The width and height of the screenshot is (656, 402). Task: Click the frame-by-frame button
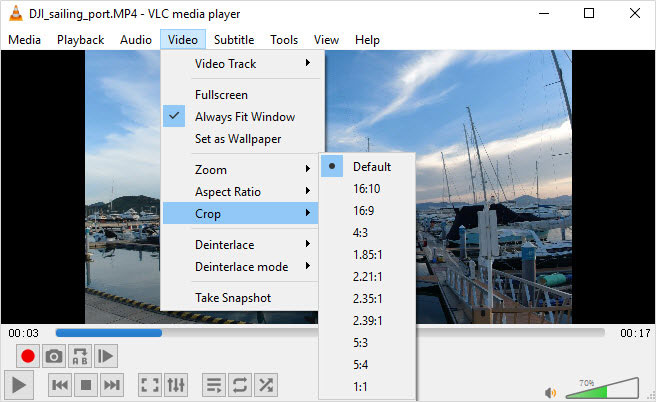(x=106, y=356)
